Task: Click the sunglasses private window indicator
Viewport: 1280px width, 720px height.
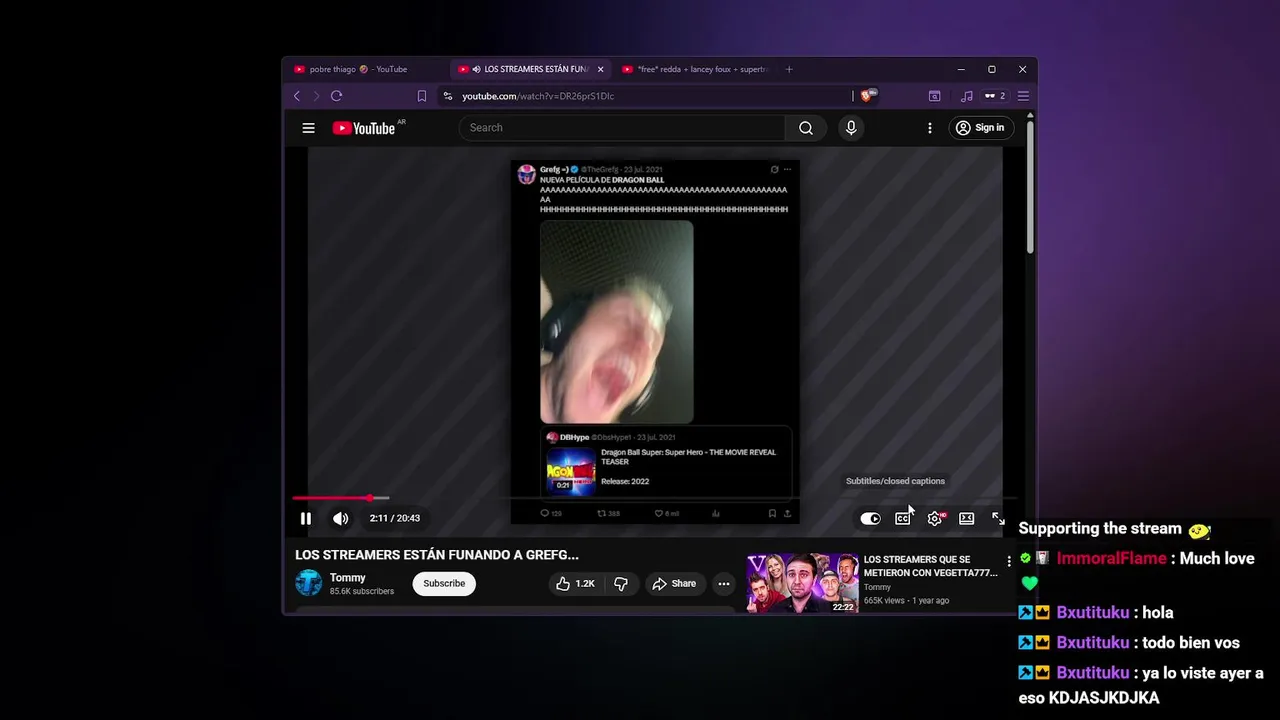Action: pos(994,96)
